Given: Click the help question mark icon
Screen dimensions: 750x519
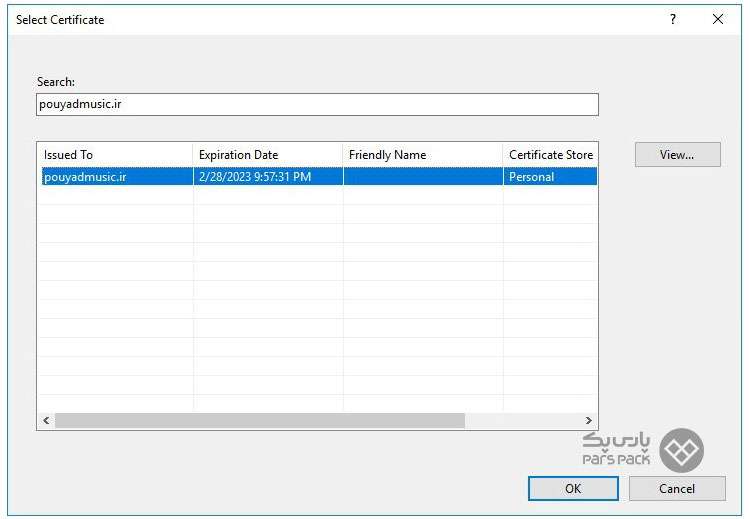Looking at the screenshot, I should (673, 19).
